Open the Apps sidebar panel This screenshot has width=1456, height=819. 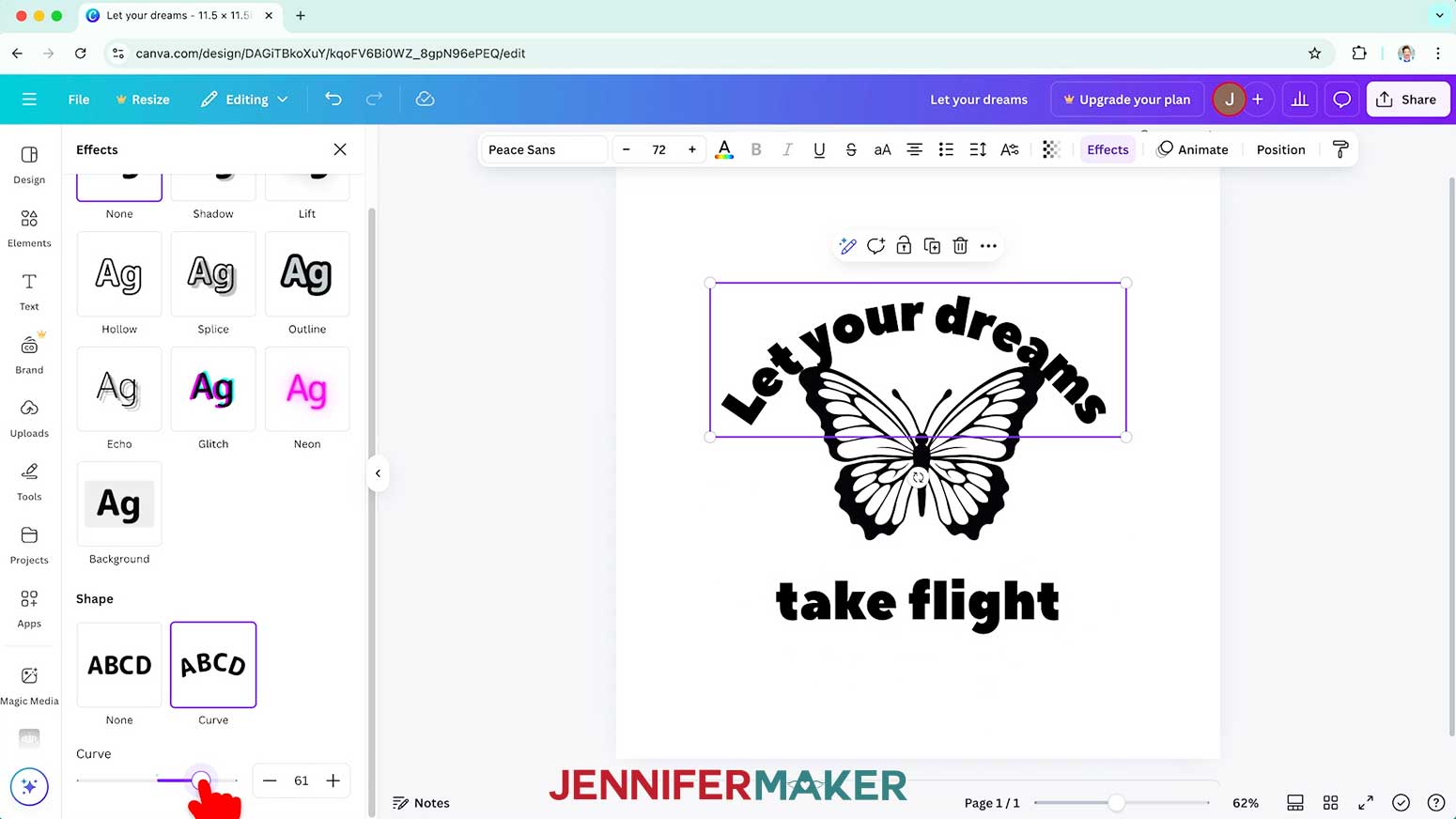(x=29, y=609)
